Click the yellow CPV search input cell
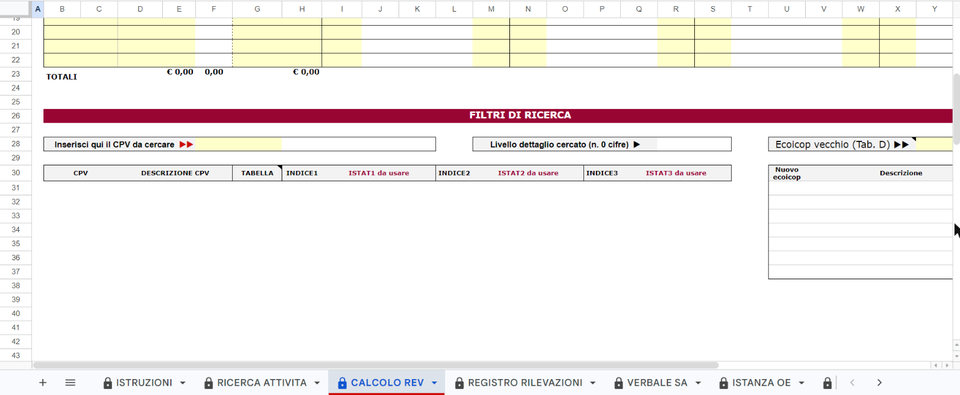 point(238,145)
